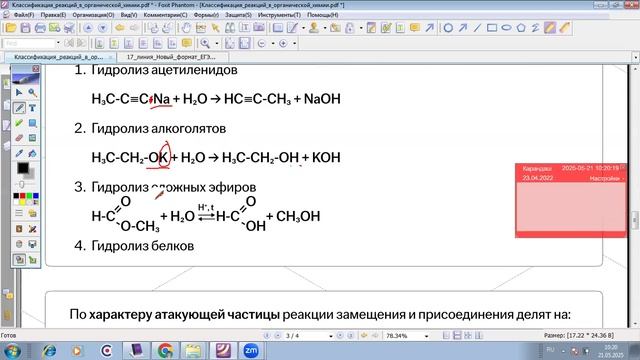640x360 pixels.
Task: Click zoom out minus button in toolbar
Action: (x=262, y=43)
